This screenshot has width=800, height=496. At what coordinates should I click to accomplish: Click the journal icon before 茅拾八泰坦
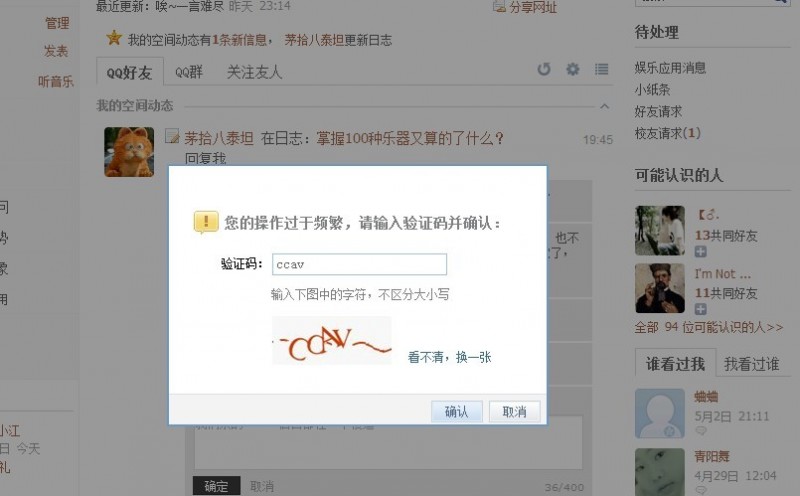172,136
